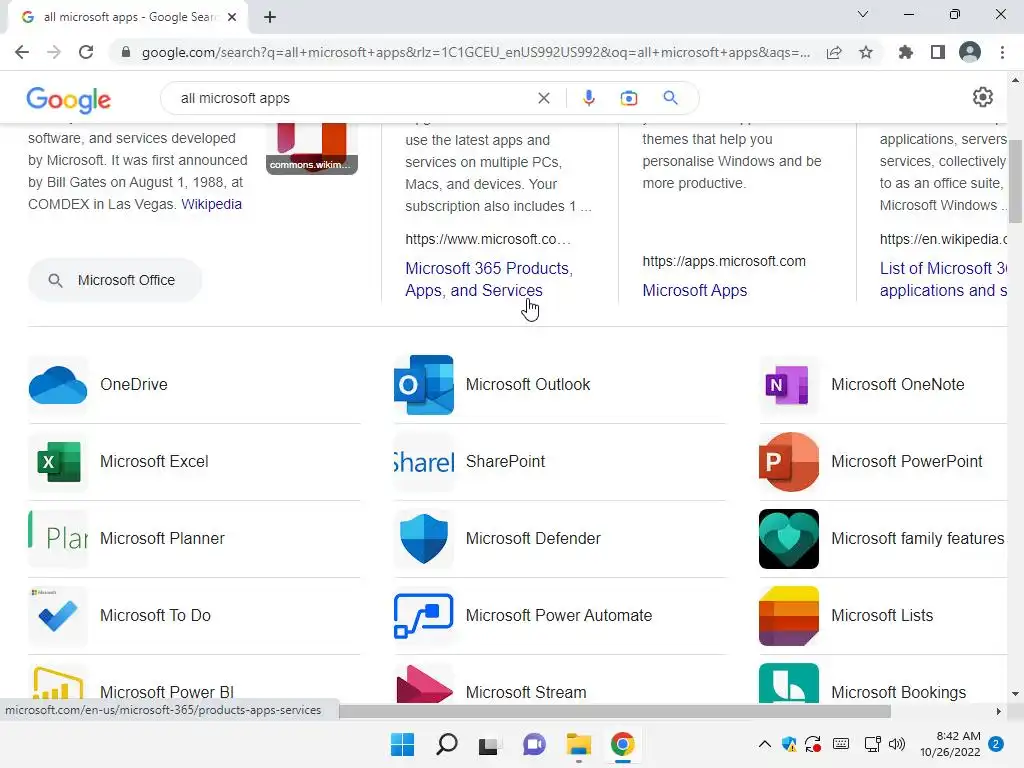The height and width of the screenshot is (768, 1024).
Task: Open the Chrome extensions puzzle icon
Action: [905, 52]
